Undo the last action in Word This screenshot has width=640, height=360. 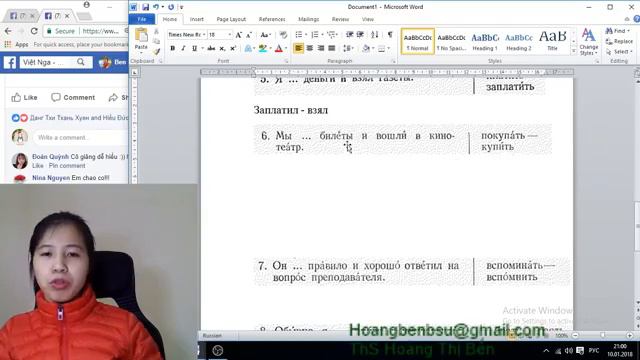click(x=156, y=7)
